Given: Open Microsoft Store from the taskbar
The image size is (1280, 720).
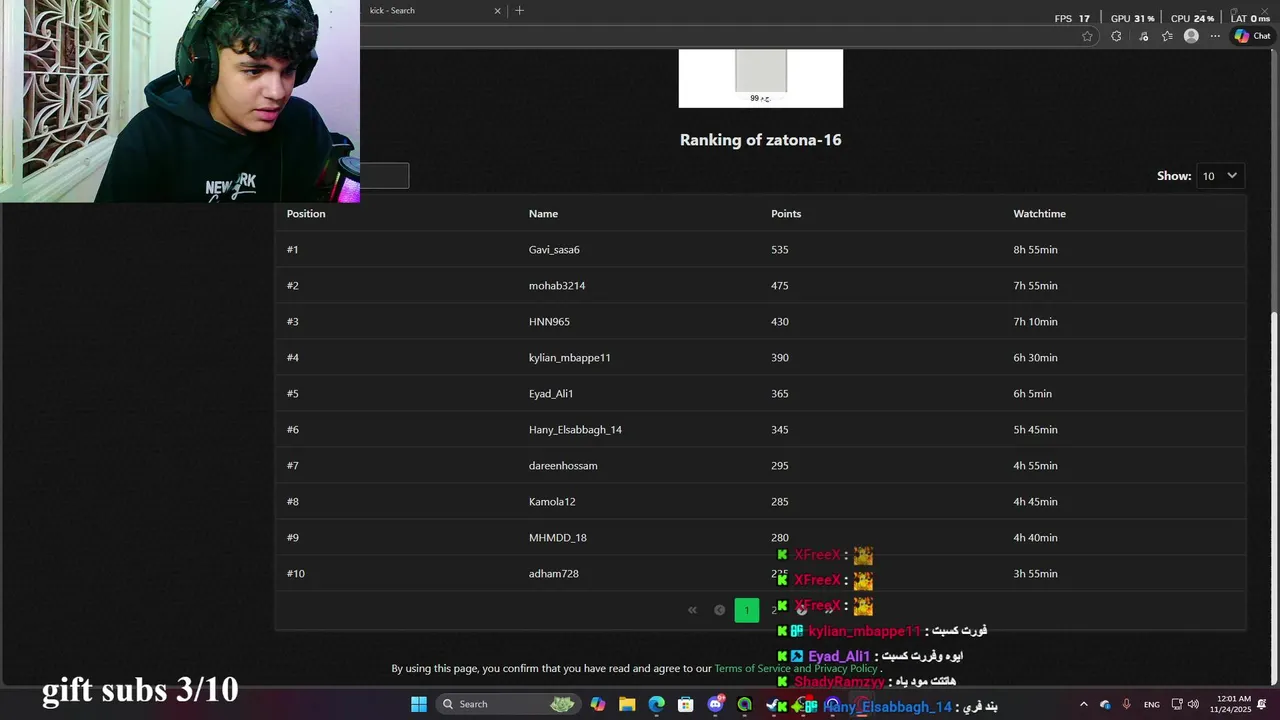Looking at the screenshot, I should pos(686,704).
